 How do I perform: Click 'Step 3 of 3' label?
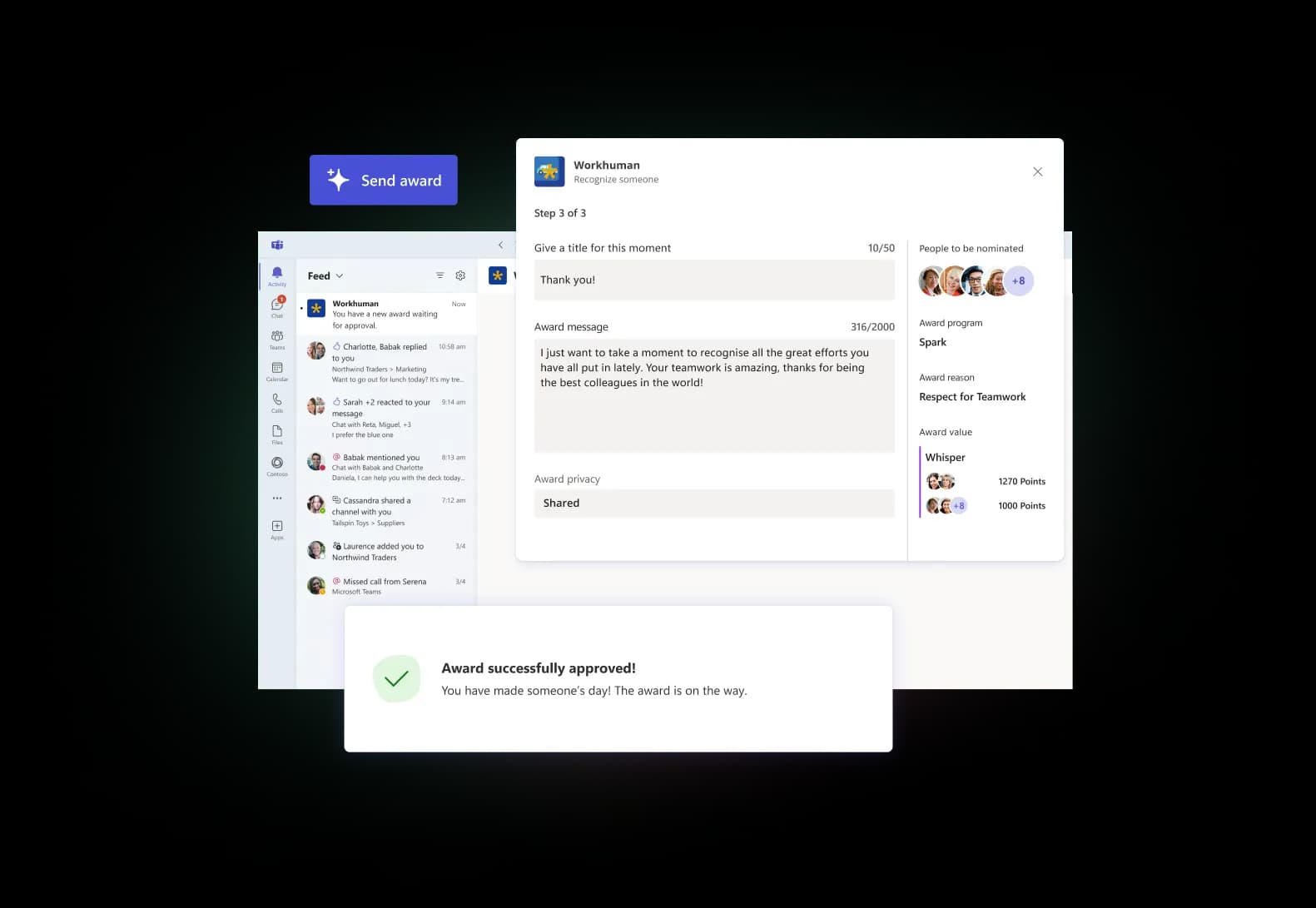coord(560,213)
